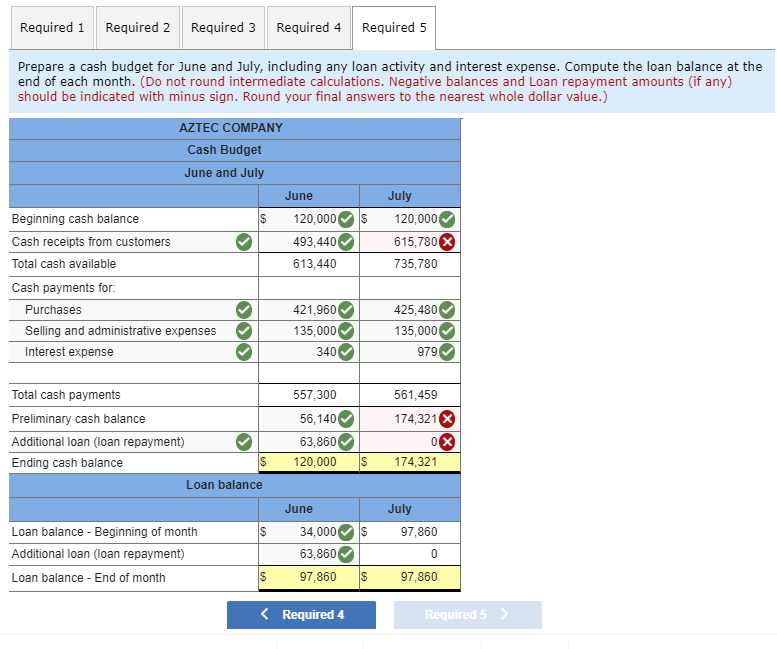Select the Cash receipts from customers row label
The width and height of the screenshot is (777, 649).
pos(91,242)
